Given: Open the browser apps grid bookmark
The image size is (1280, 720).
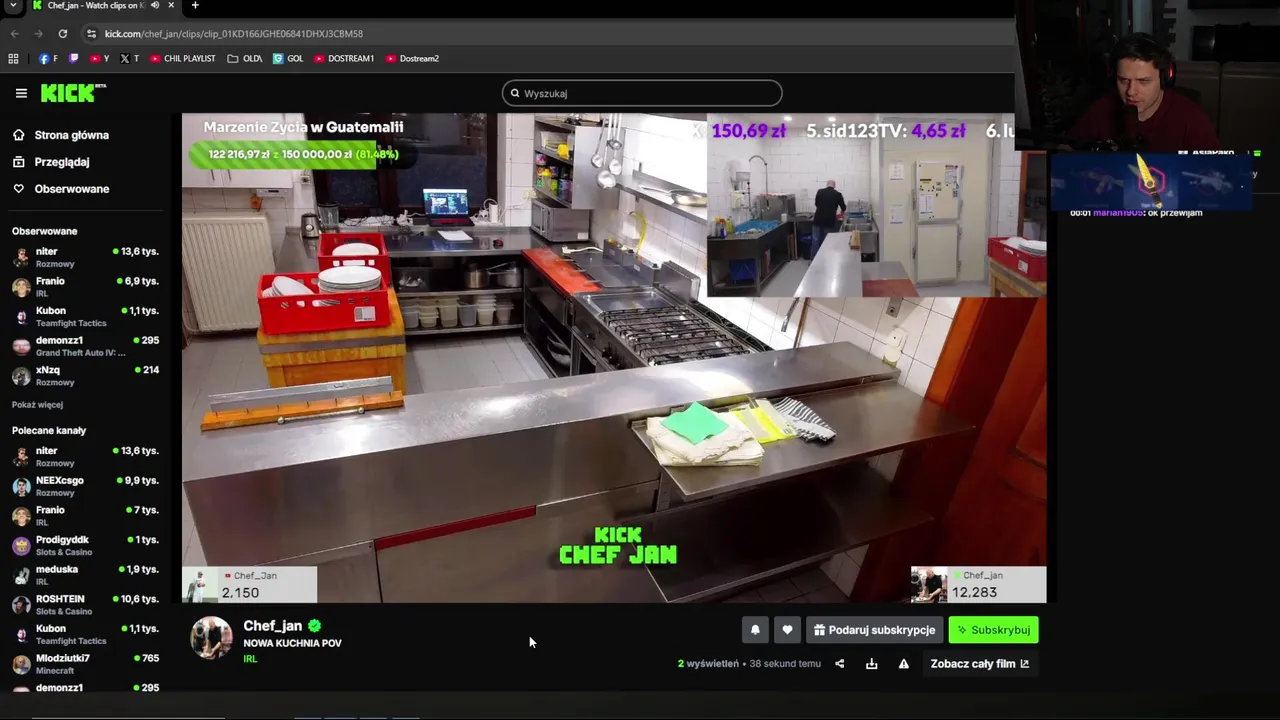Looking at the screenshot, I should click(13, 59).
